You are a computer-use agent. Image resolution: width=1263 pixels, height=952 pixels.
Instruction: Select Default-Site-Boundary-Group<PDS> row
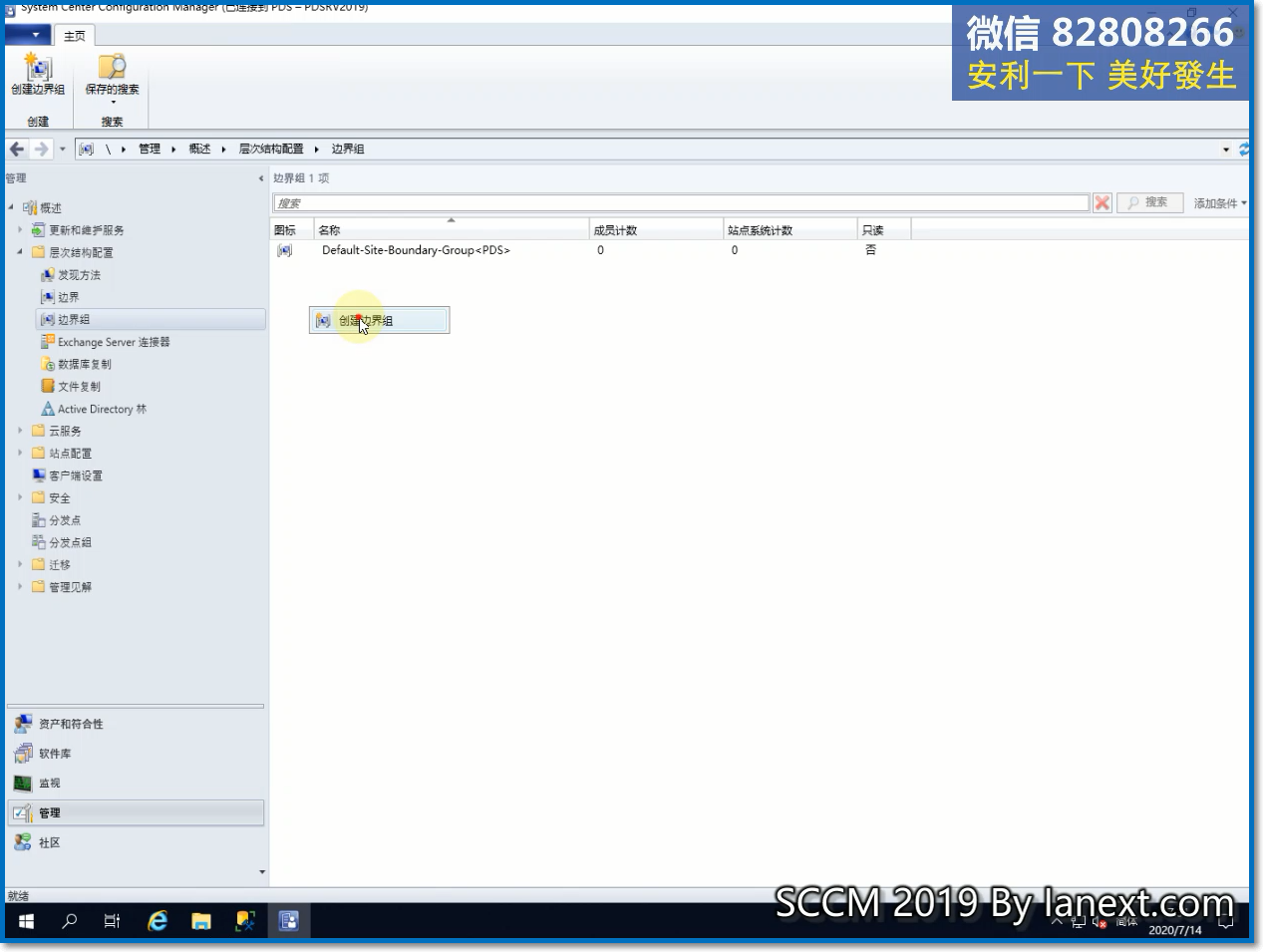click(x=591, y=250)
